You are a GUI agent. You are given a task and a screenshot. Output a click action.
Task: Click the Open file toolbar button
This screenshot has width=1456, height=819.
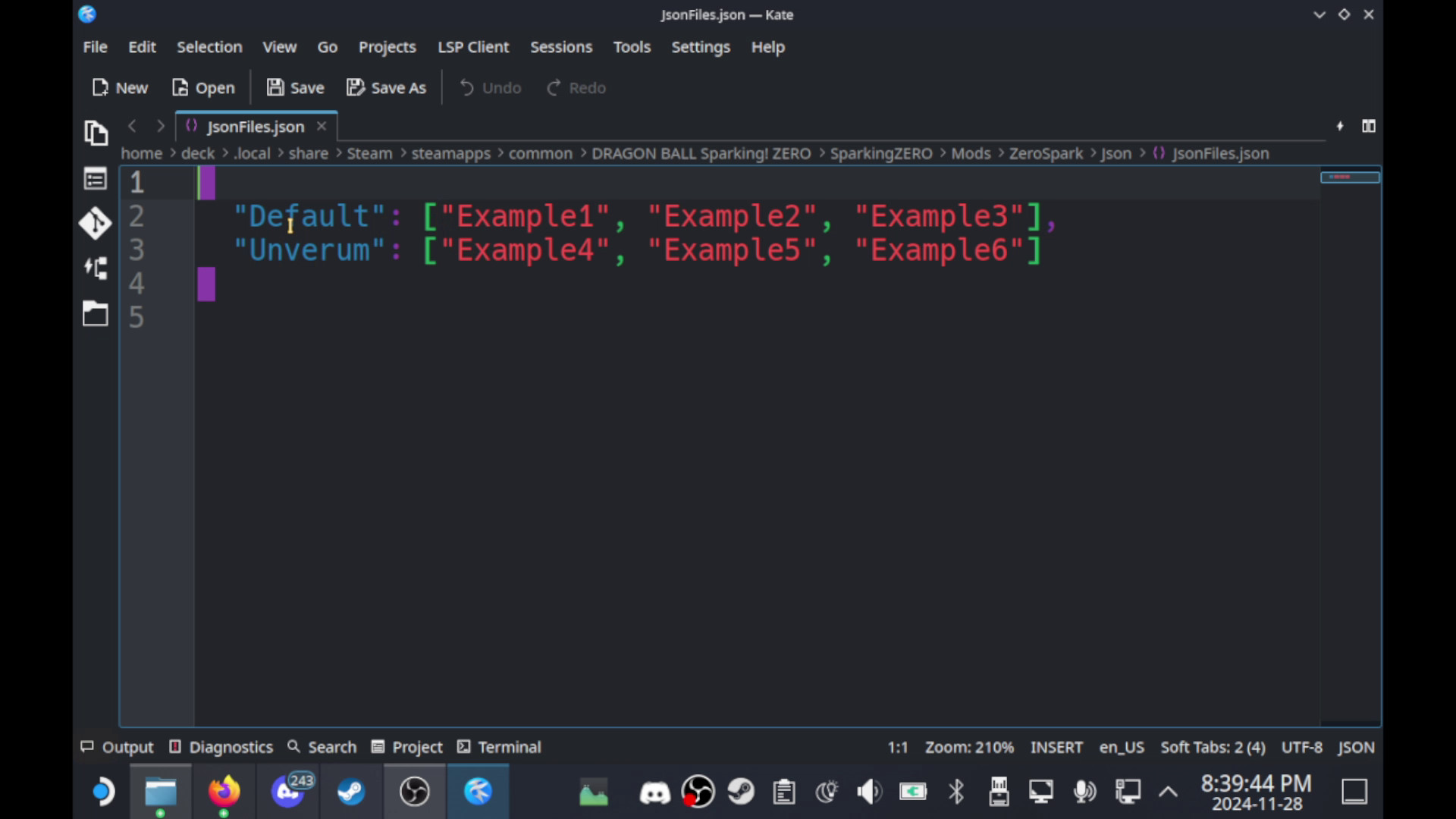coord(203,88)
